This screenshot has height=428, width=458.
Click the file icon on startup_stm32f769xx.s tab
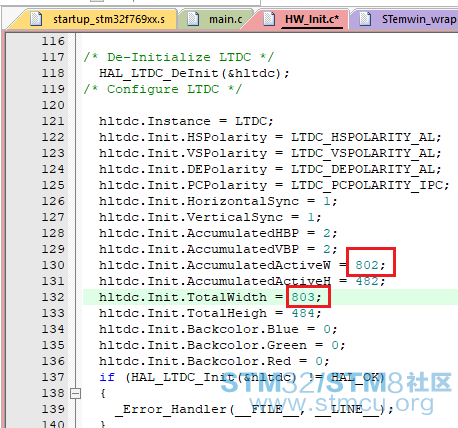point(36,19)
